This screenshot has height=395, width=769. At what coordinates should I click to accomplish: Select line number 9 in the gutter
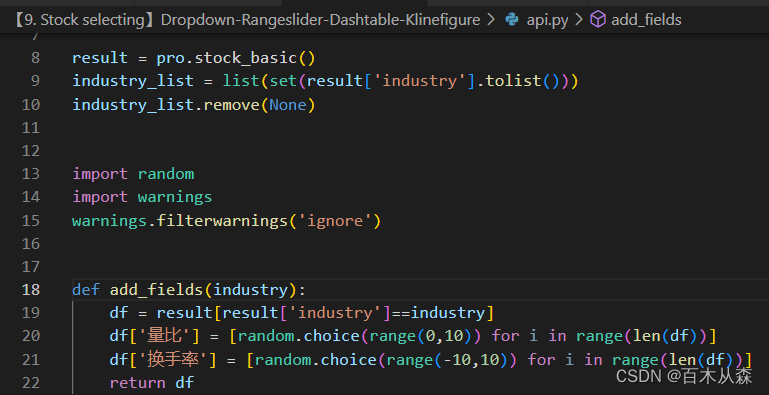coord(35,80)
